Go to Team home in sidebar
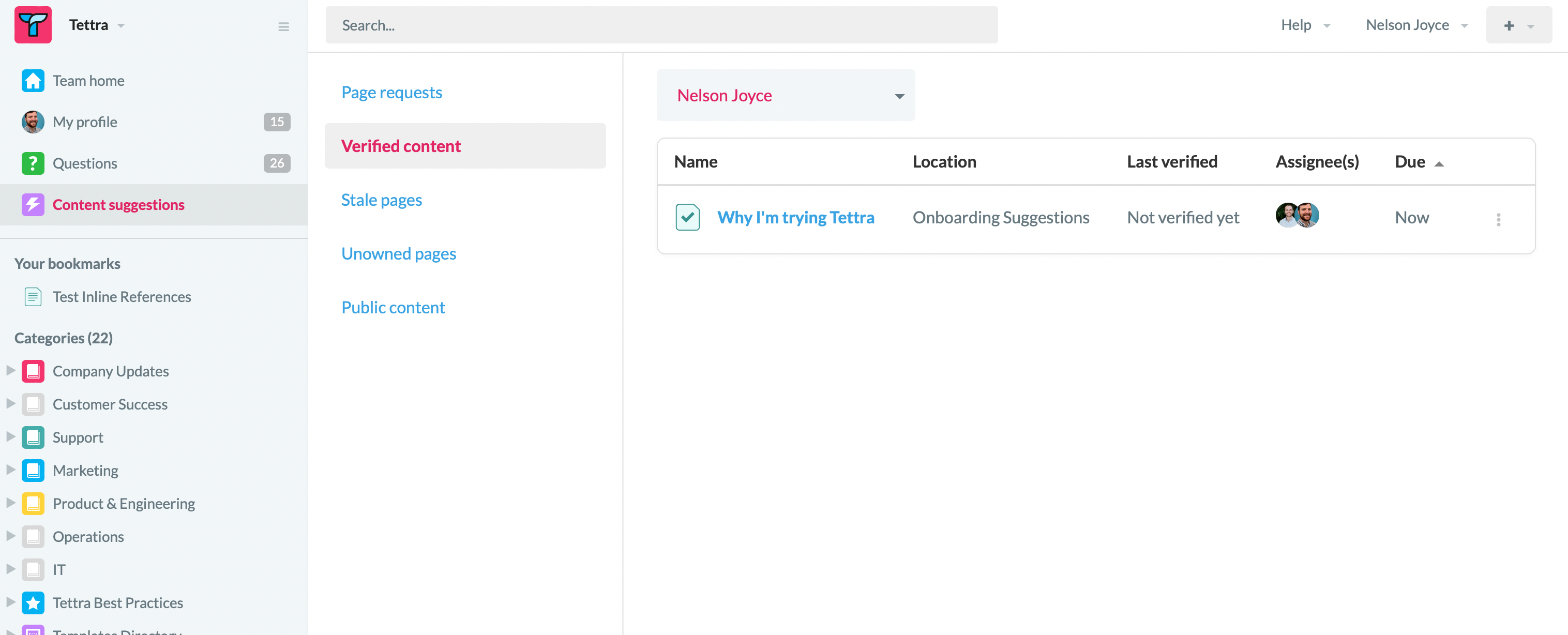The height and width of the screenshot is (635, 1568). point(88,80)
